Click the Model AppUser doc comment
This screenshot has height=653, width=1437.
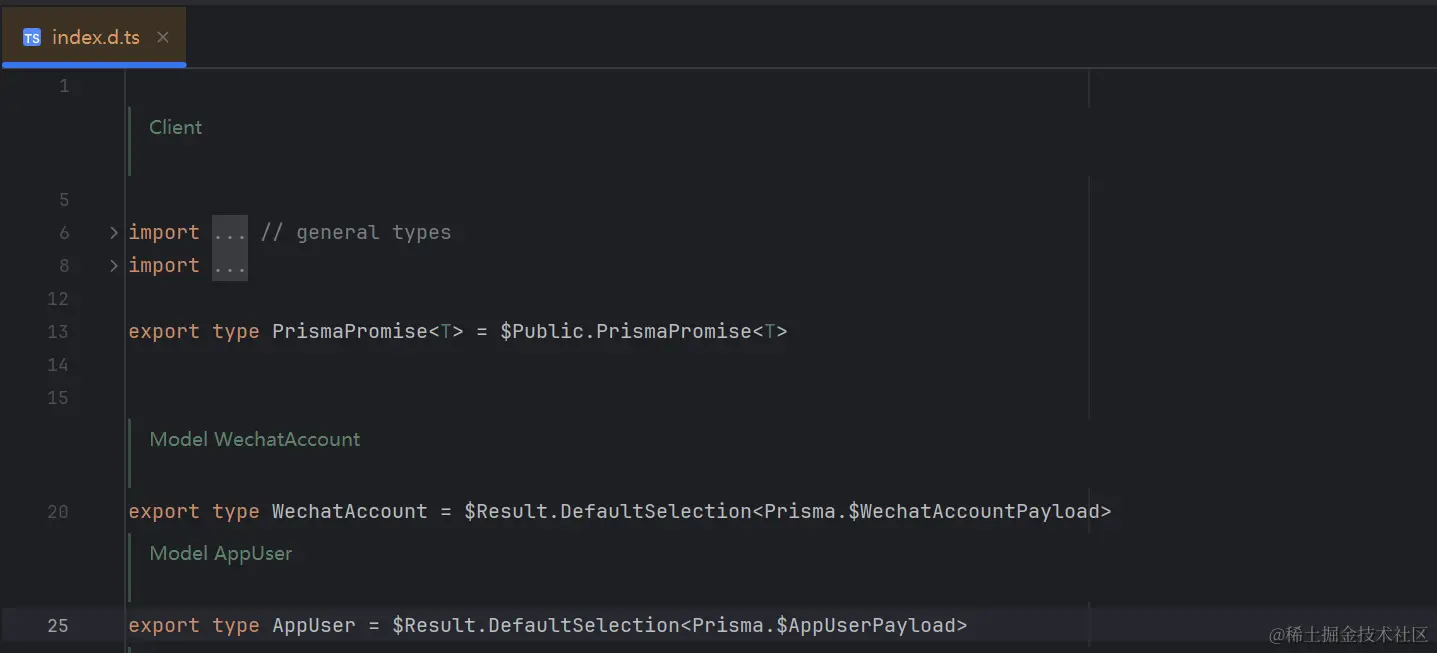(x=220, y=553)
